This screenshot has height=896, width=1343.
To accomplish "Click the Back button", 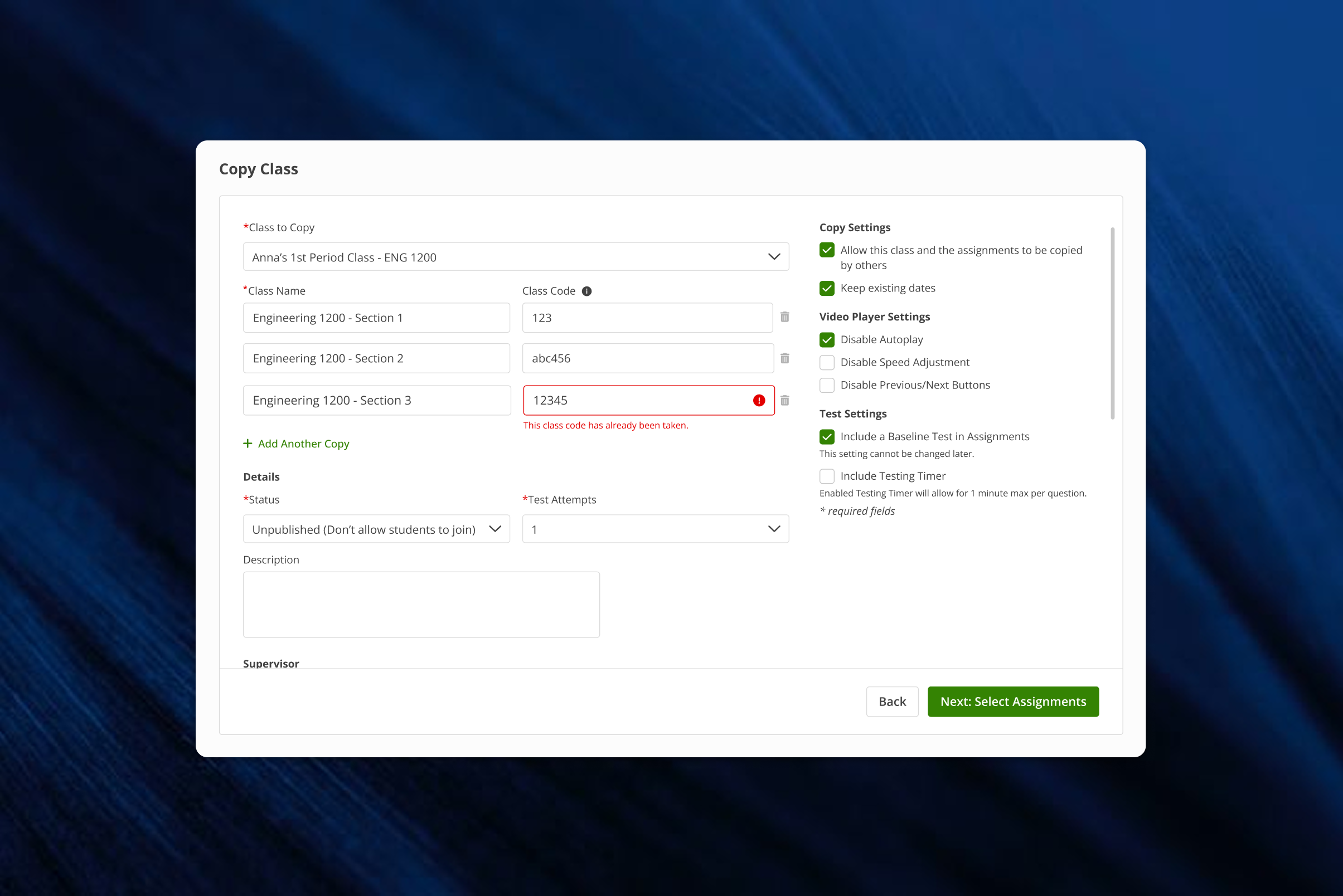I will [x=892, y=702].
